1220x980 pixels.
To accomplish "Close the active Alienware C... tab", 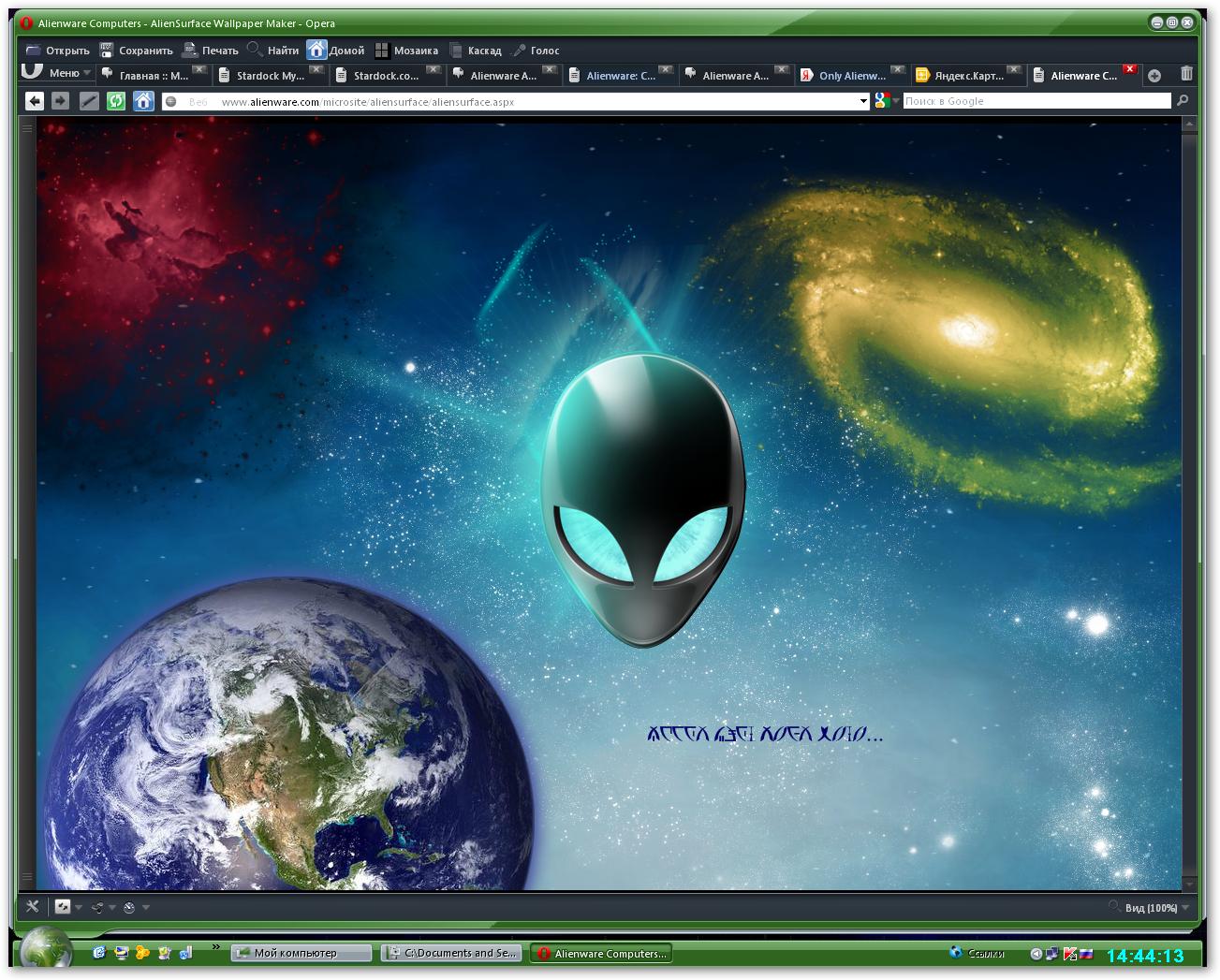I will point(1129,69).
